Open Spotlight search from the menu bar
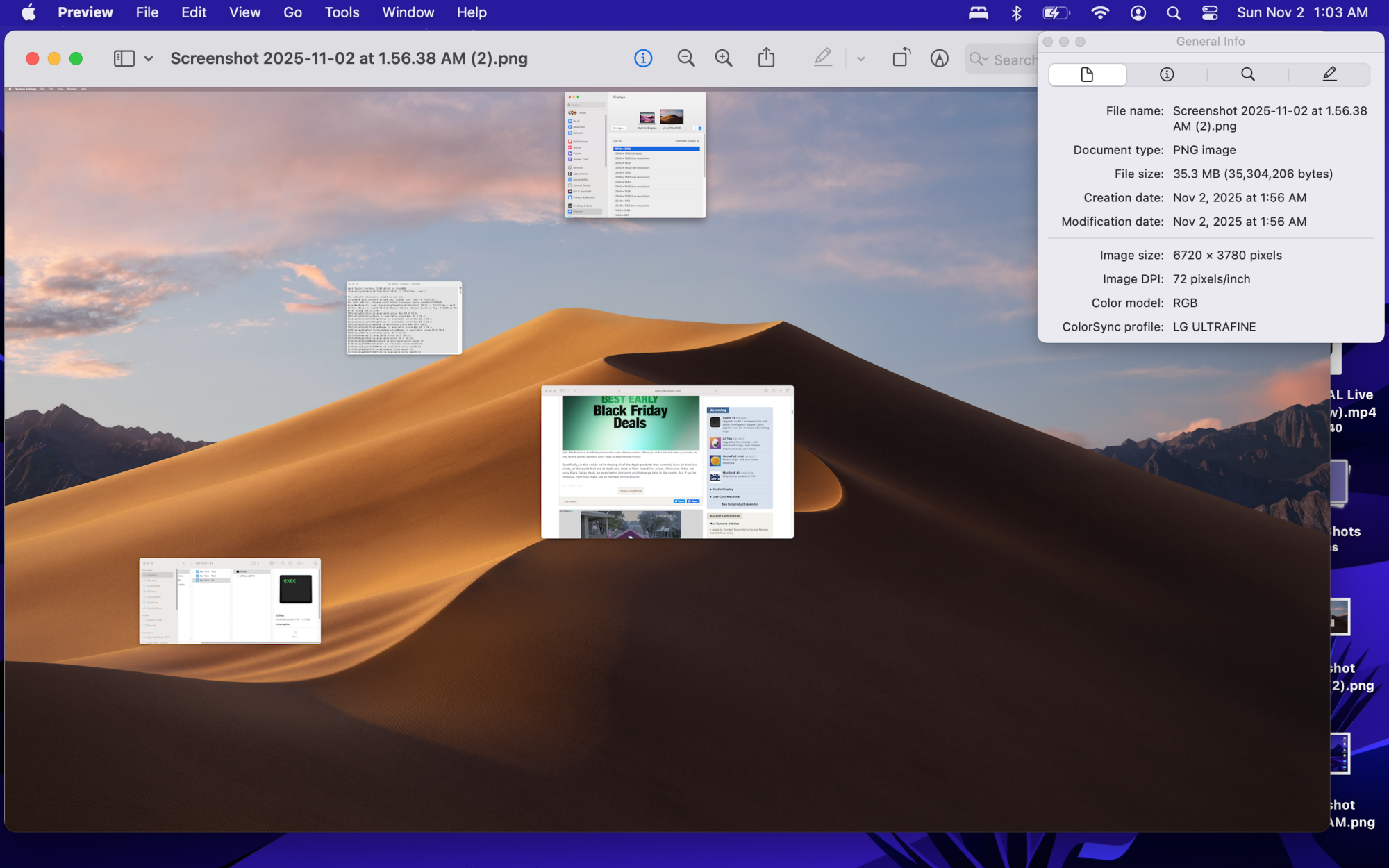The height and width of the screenshot is (868, 1389). [x=1173, y=12]
